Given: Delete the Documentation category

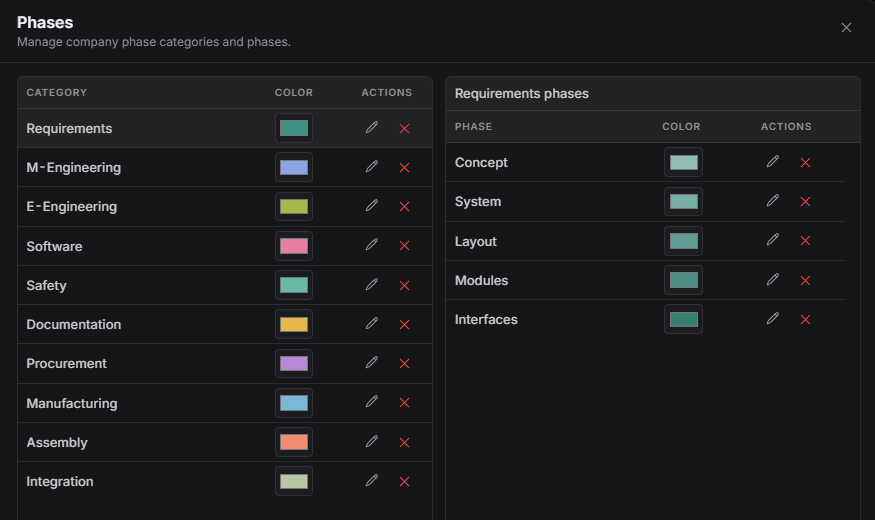Looking at the screenshot, I should [x=405, y=324].
